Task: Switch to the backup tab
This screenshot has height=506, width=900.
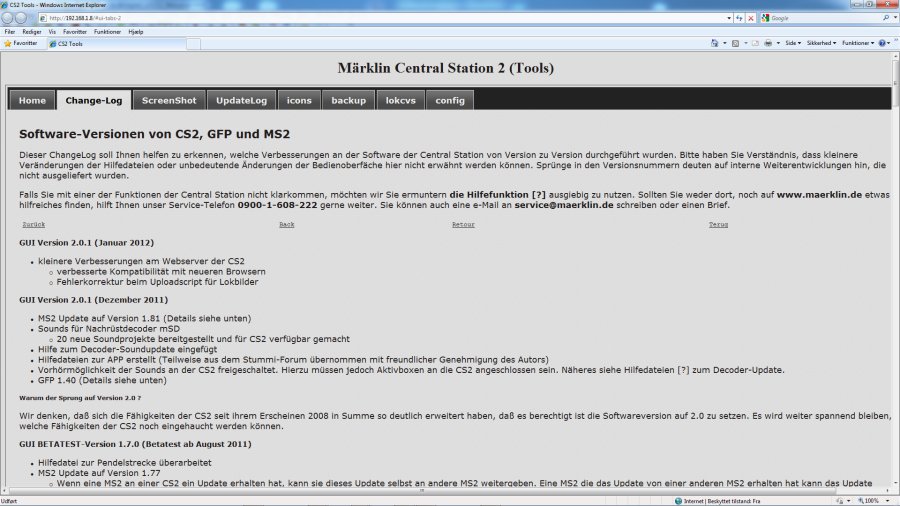Action: 348,100
